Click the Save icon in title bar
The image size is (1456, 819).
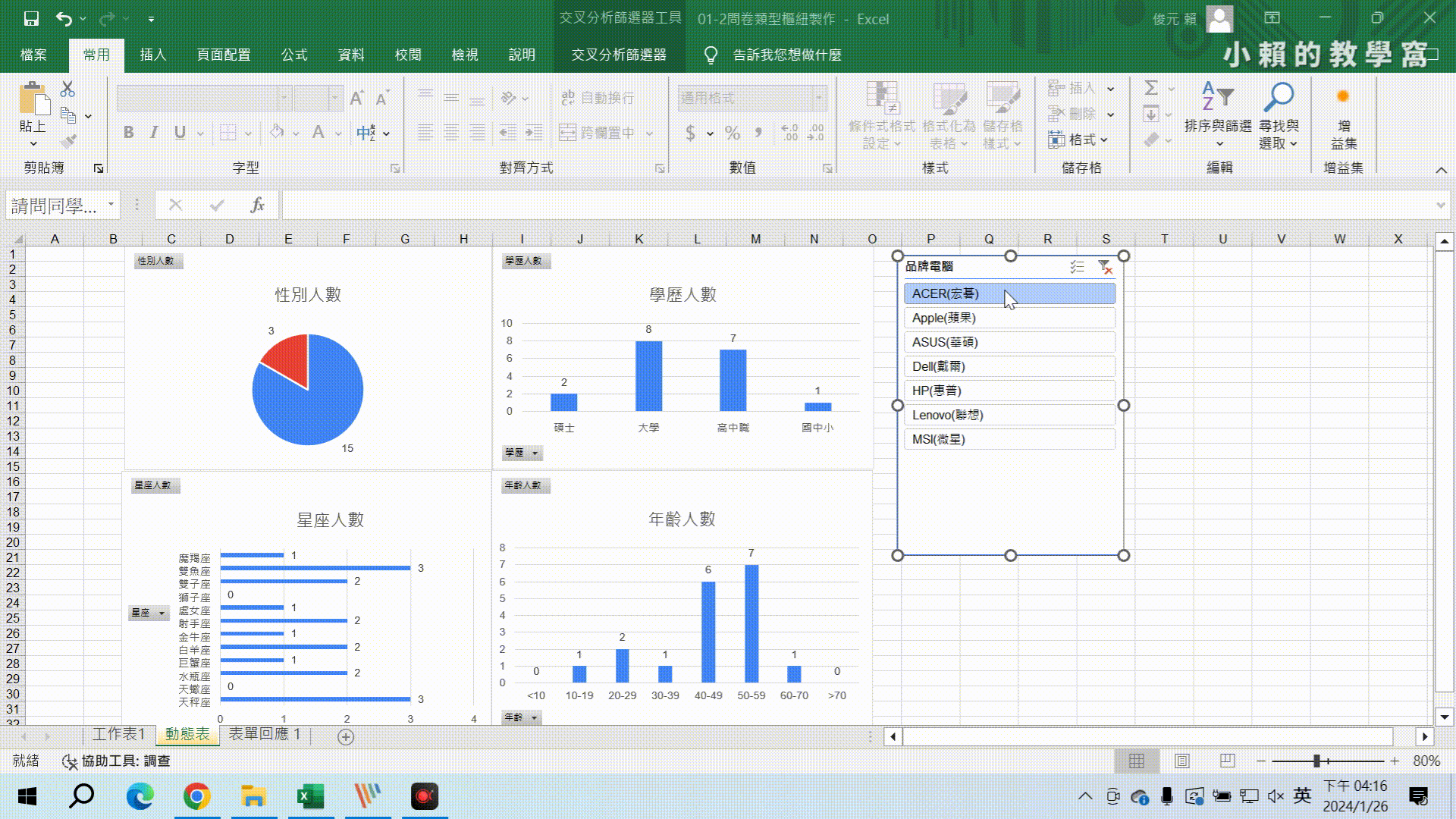pyautogui.click(x=31, y=19)
